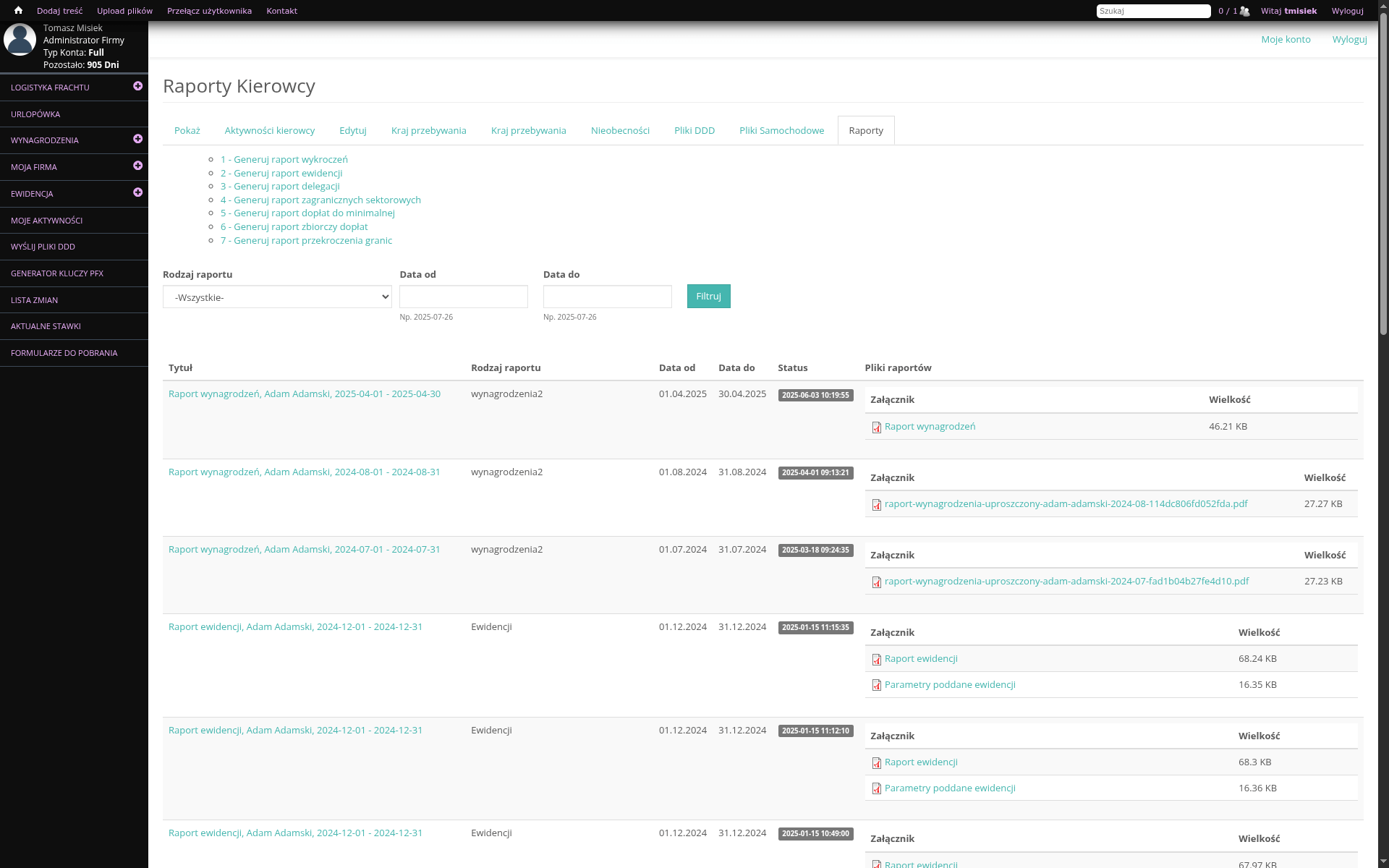Click into the Data od field
The image size is (1389, 868).
pyautogui.click(x=463, y=297)
